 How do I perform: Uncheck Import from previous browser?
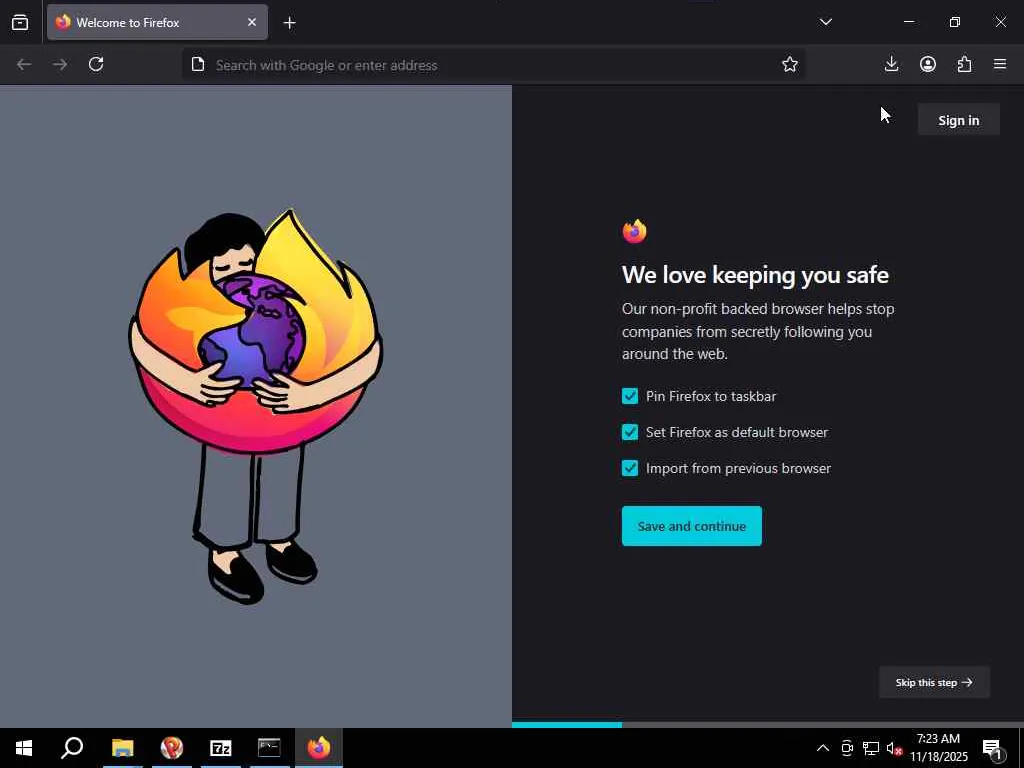pyautogui.click(x=630, y=468)
